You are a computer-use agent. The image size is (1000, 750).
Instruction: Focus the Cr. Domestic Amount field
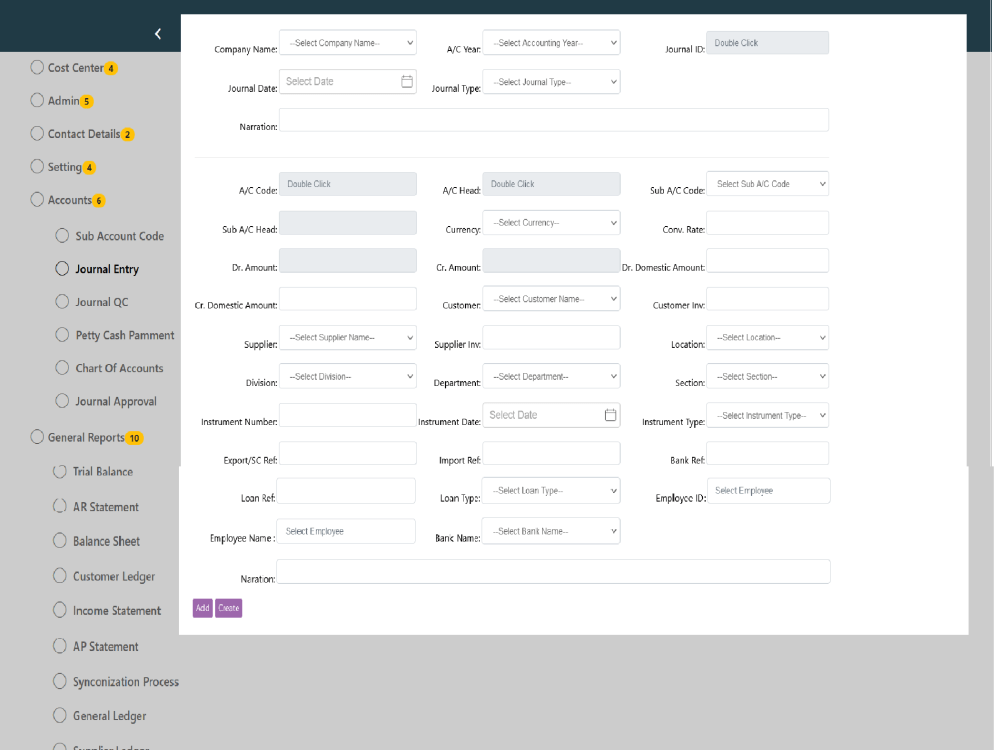click(348, 298)
